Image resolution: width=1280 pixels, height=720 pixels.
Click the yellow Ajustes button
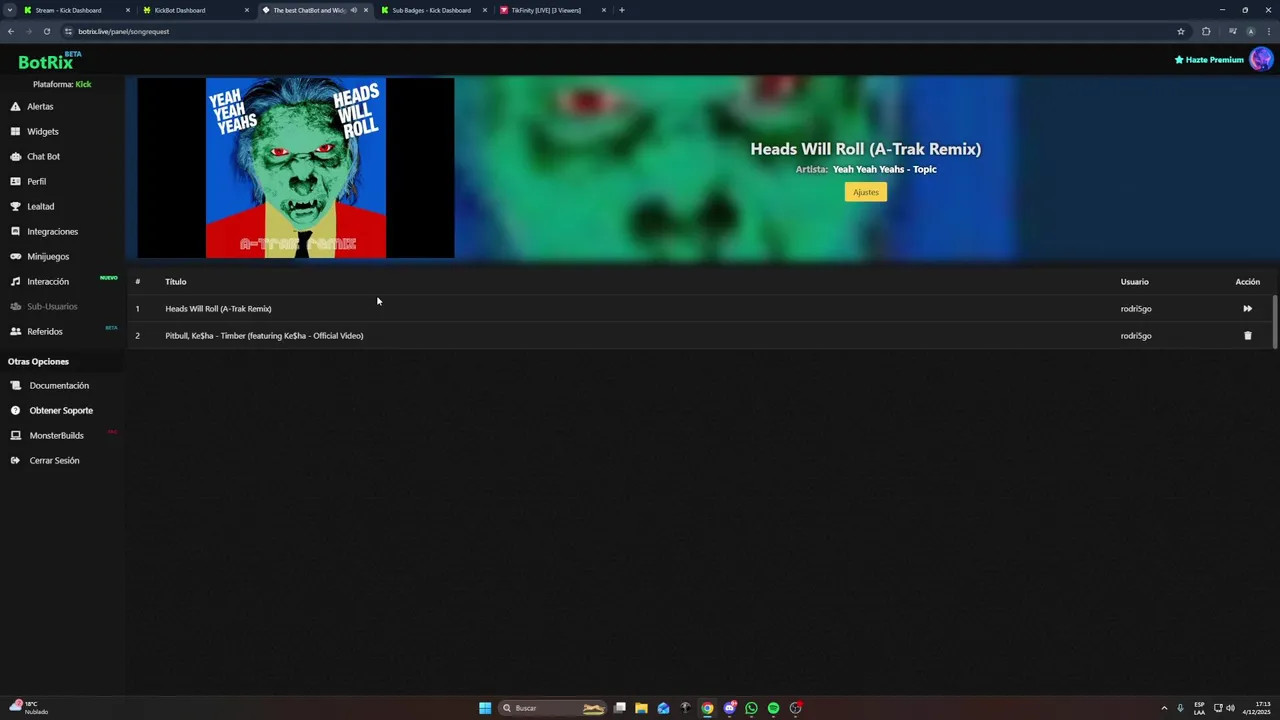pyautogui.click(x=865, y=192)
